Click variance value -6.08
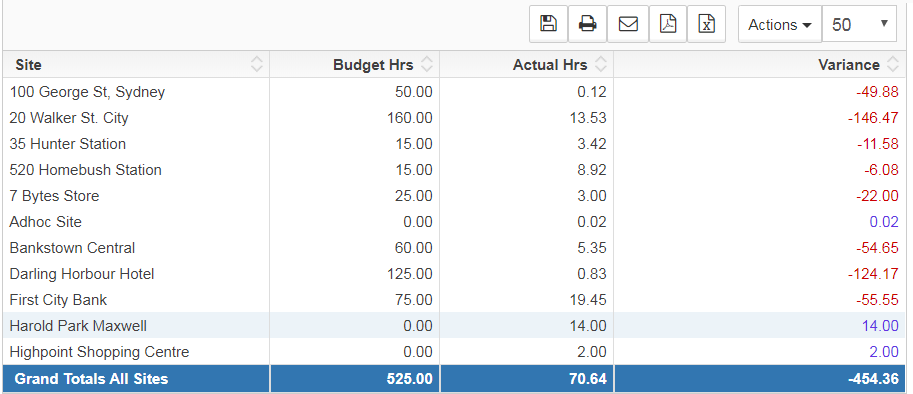The image size is (913, 394). click(x=882, y=170)
